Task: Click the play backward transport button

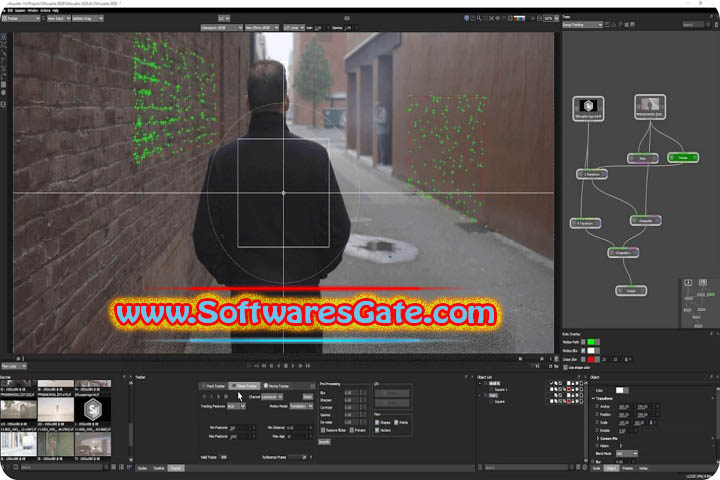Action: (x=278, y=366)
